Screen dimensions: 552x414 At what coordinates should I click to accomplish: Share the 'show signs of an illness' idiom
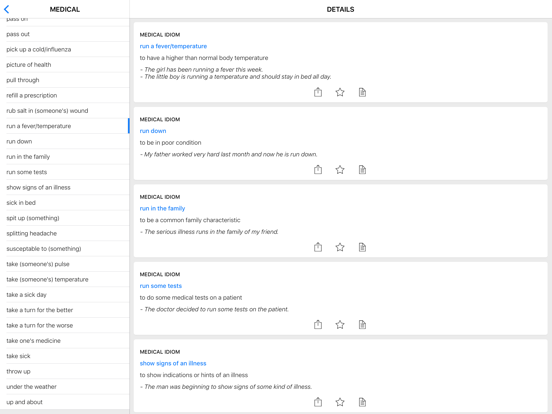318,402
